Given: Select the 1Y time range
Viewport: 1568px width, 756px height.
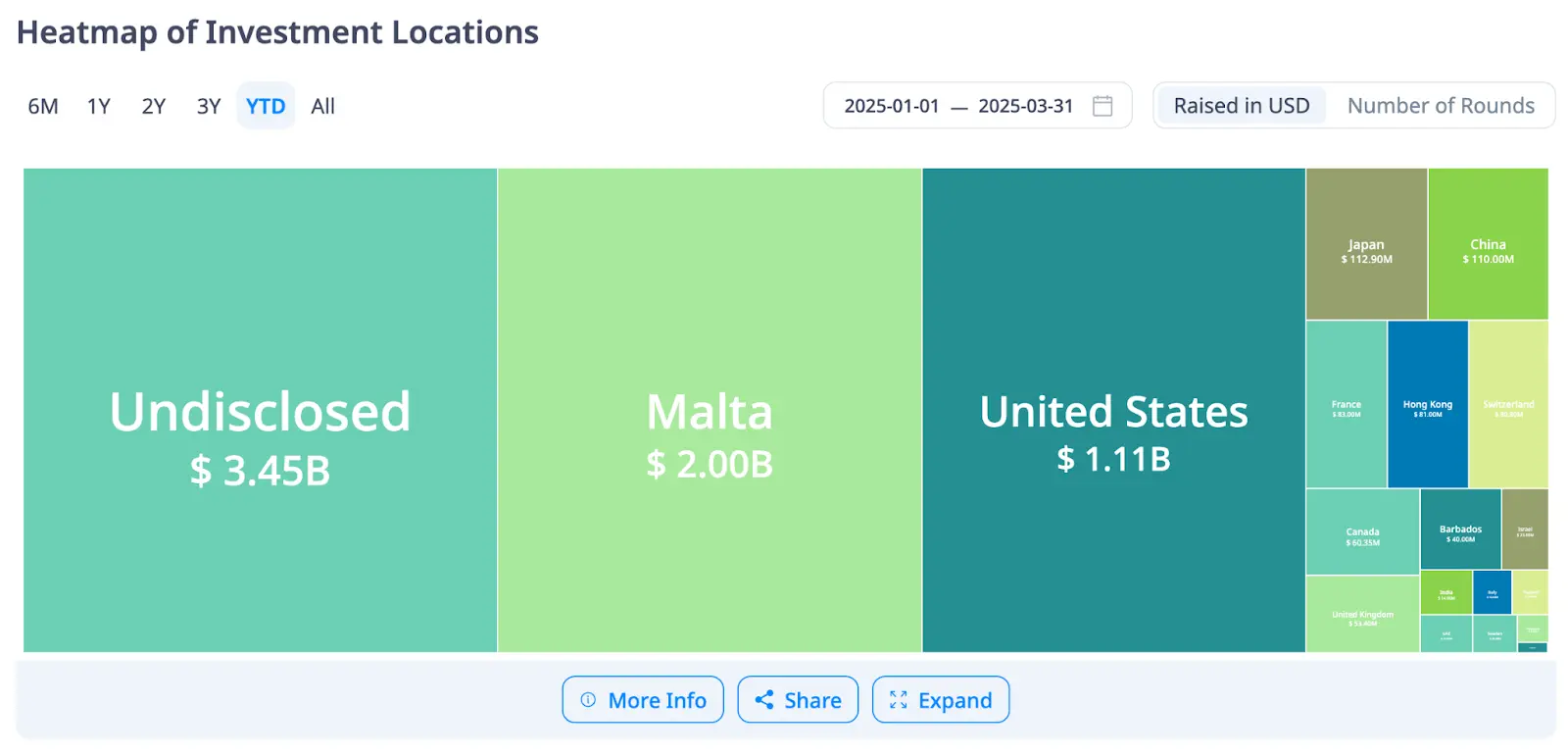Looking at the screenshot, I should (x=98, y=106).
